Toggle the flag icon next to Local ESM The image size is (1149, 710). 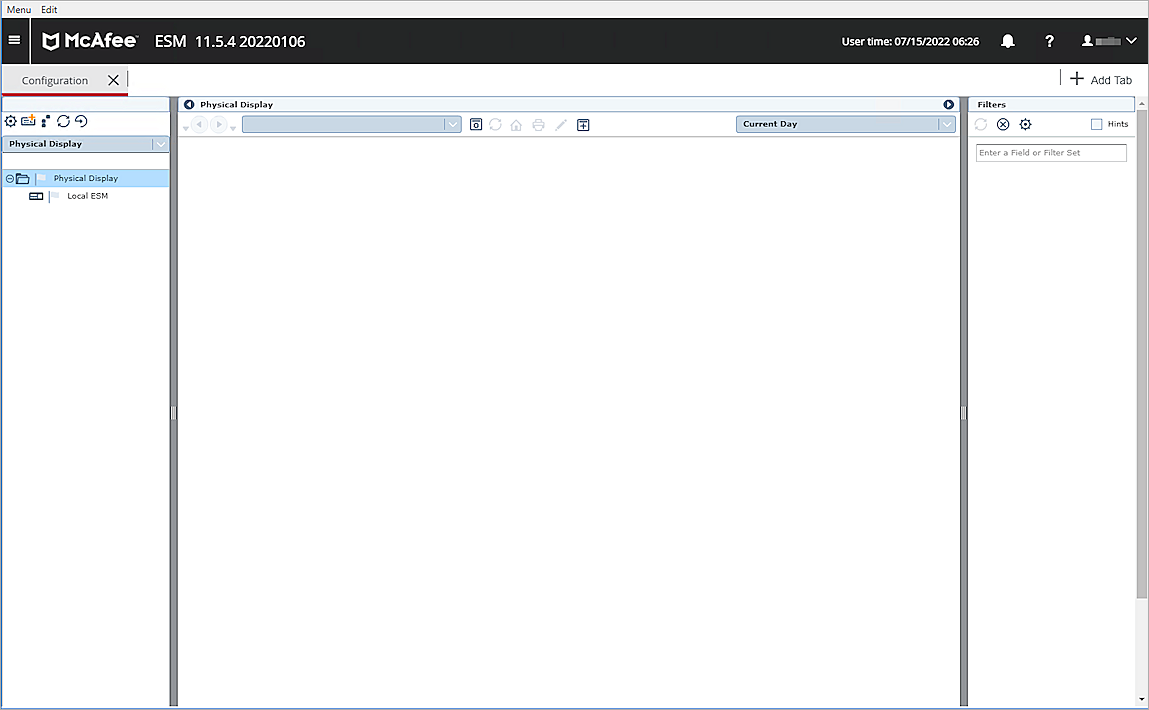[53, 195]
